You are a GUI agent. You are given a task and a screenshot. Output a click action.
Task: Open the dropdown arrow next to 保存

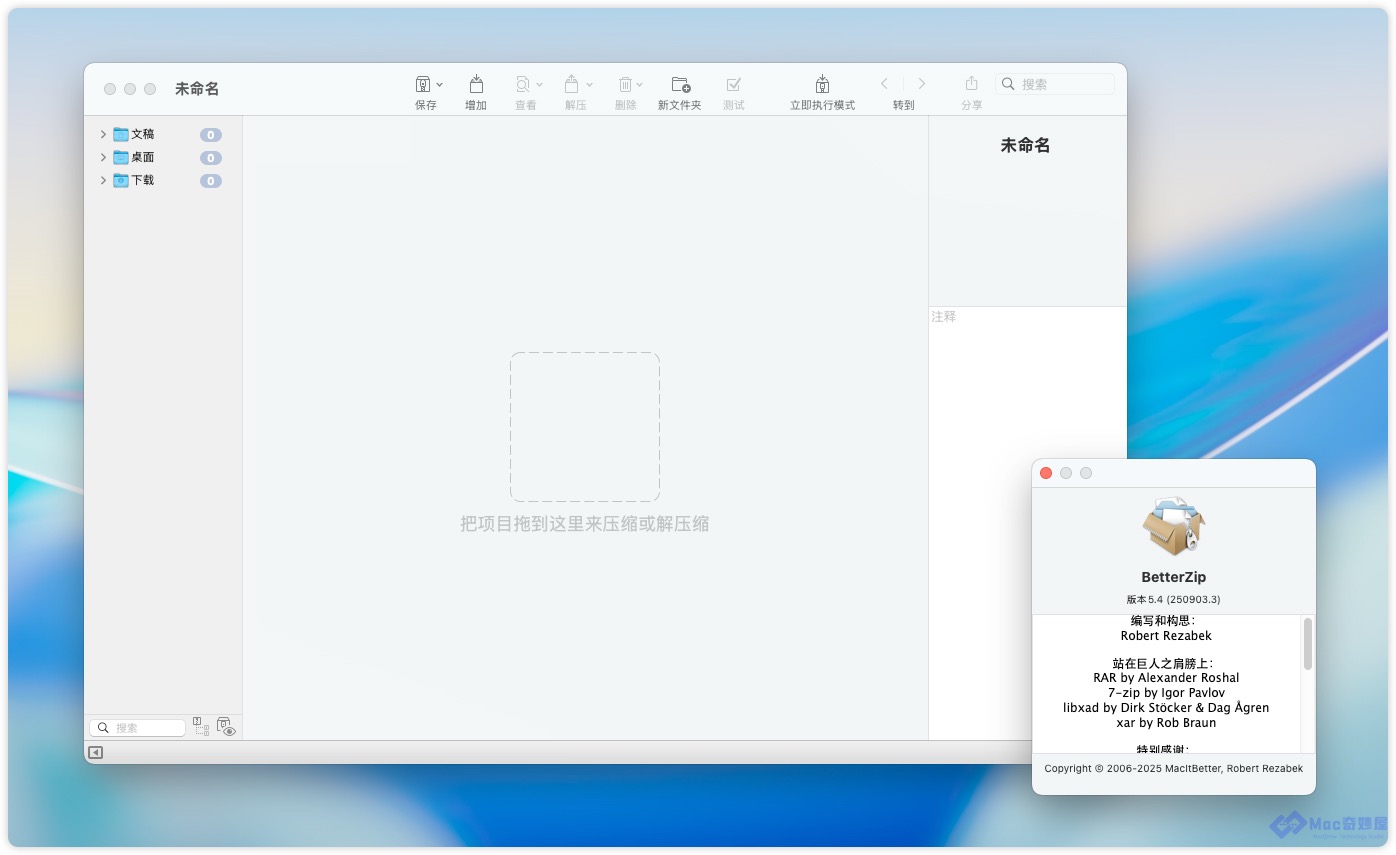click(x=440, y=85)
